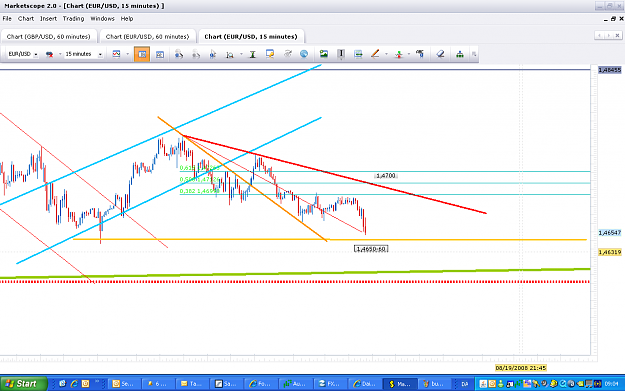Click the tab scroll right arrow

click(608, 35)
